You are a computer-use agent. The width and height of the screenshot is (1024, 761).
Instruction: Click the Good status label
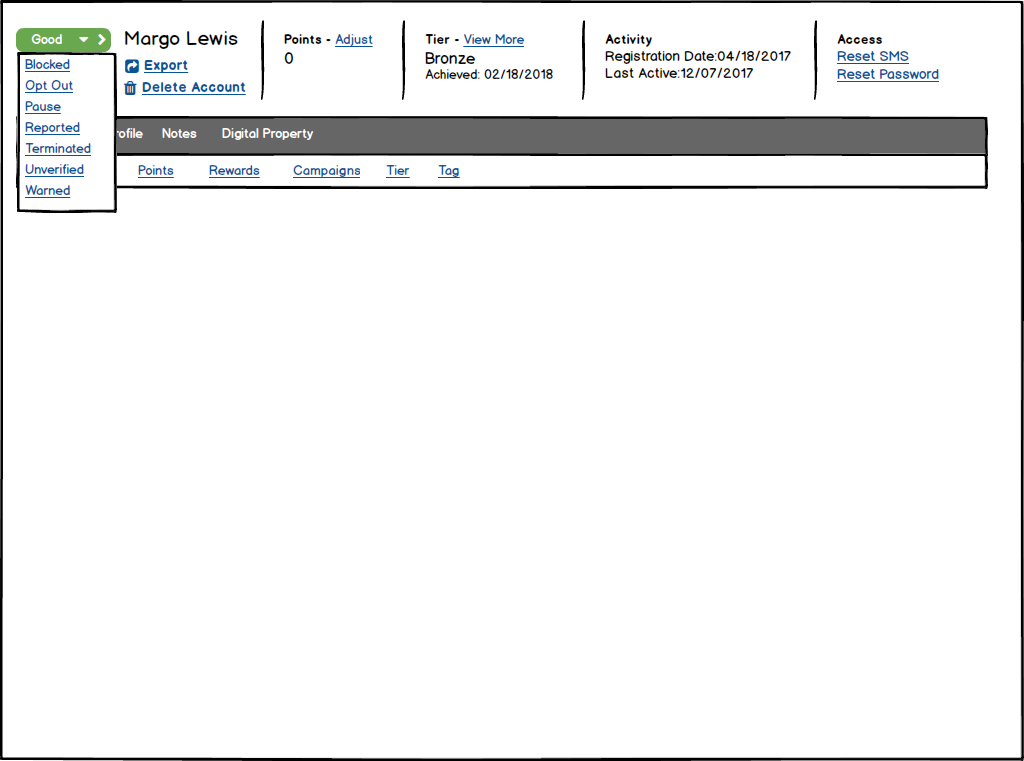[x=47, y=39]
